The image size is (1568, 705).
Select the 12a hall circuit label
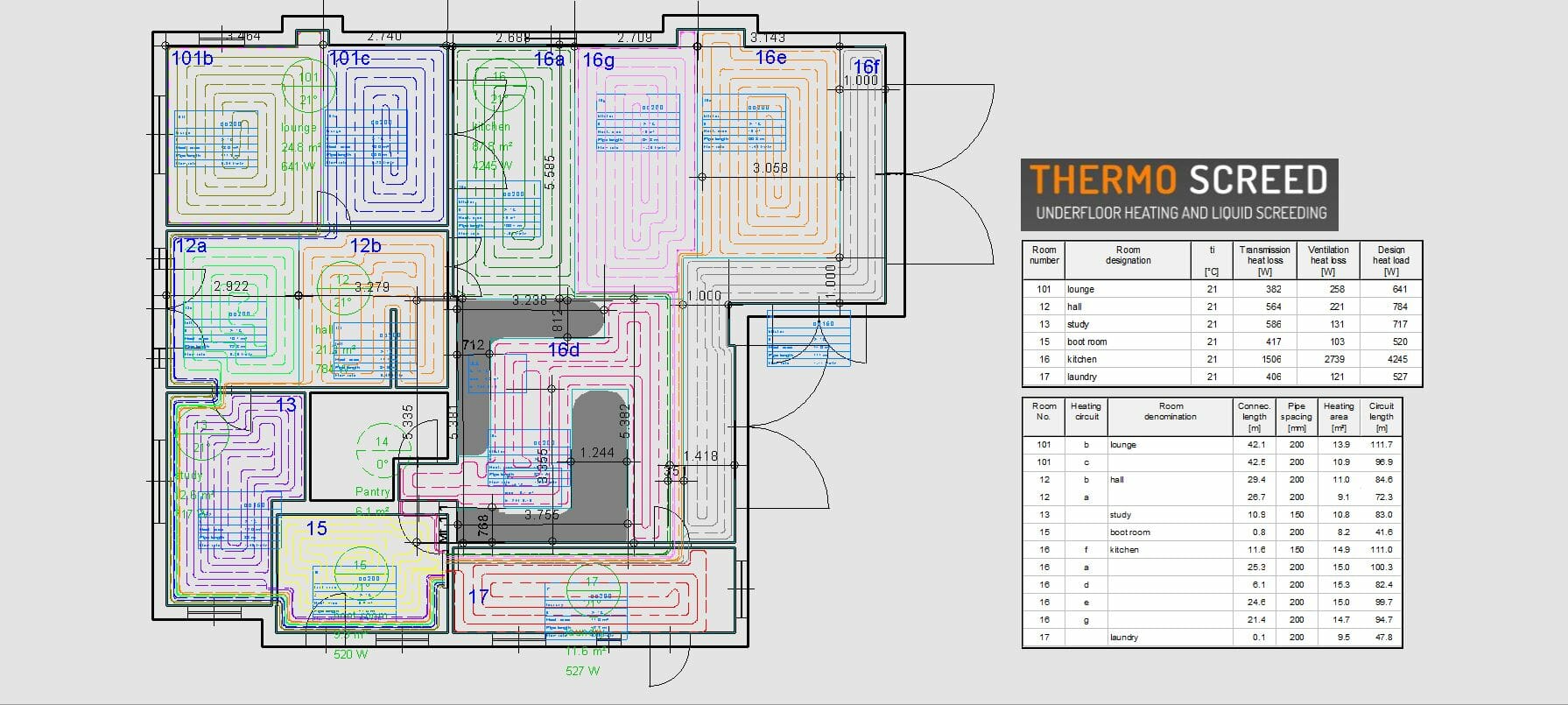[x=190, y=246]
